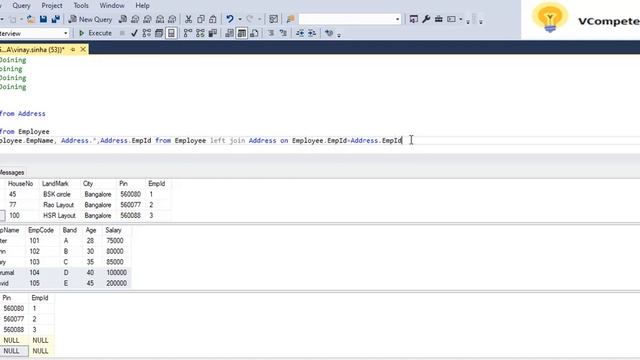The height and width of the screenshot is (360, 640).
Task: Open the Toolbox icon
Action: point(438,19)
